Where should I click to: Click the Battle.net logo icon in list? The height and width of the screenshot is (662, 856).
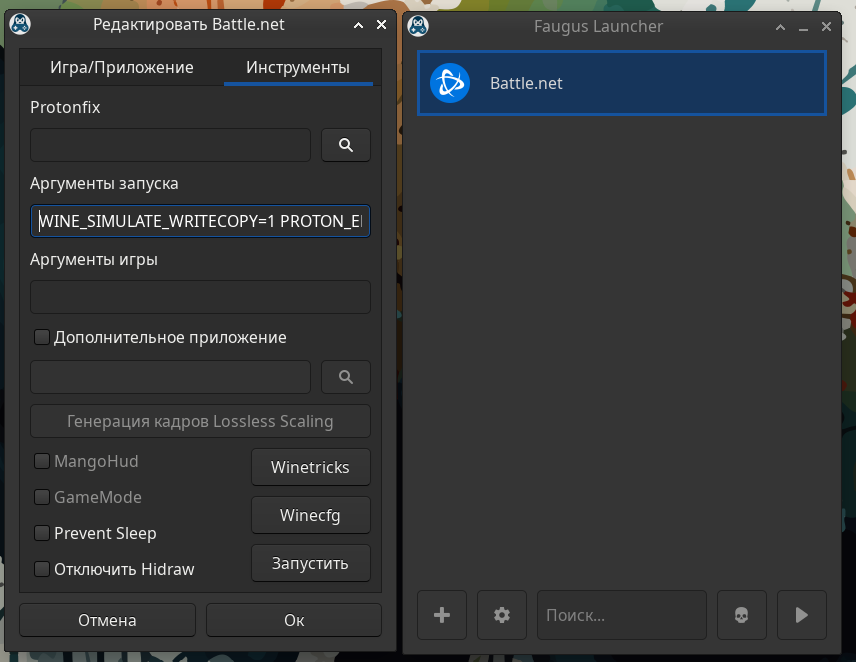(450, 83)
